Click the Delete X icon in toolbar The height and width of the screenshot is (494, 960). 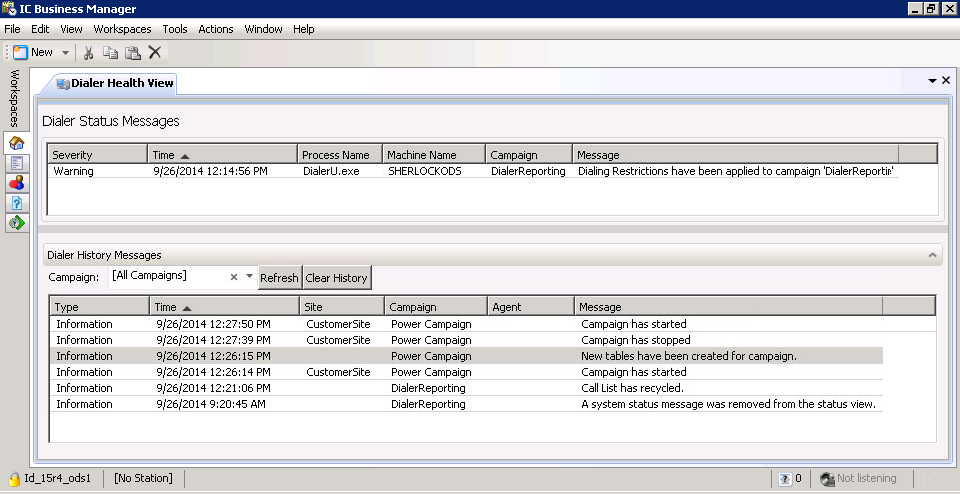pos(155,52)
